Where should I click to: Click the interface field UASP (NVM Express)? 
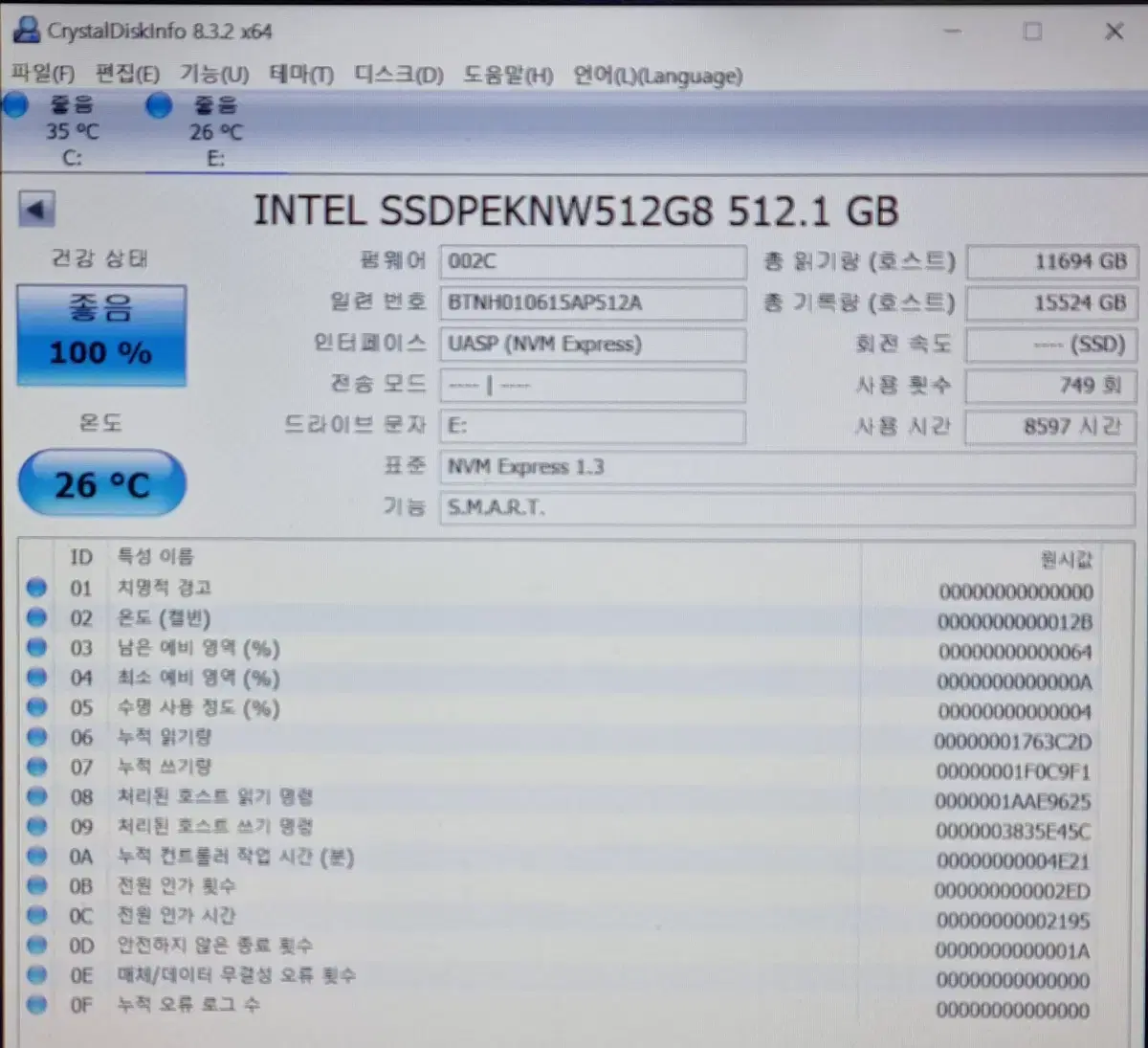click(x=592, y=345)
